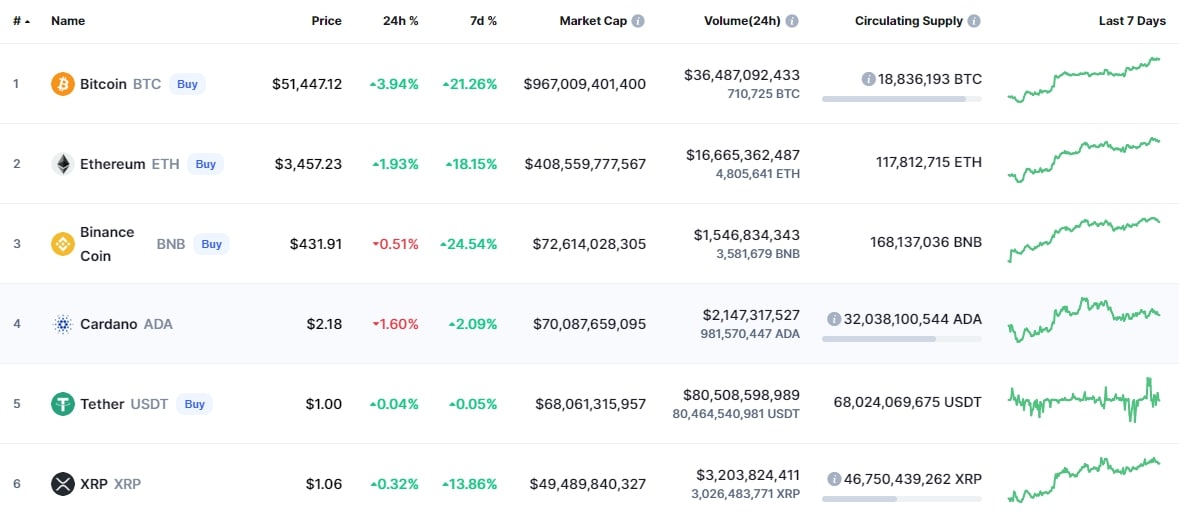Open Ethereum 7-day sparkline chart

pyautogui.click(x=1084, y=160)
